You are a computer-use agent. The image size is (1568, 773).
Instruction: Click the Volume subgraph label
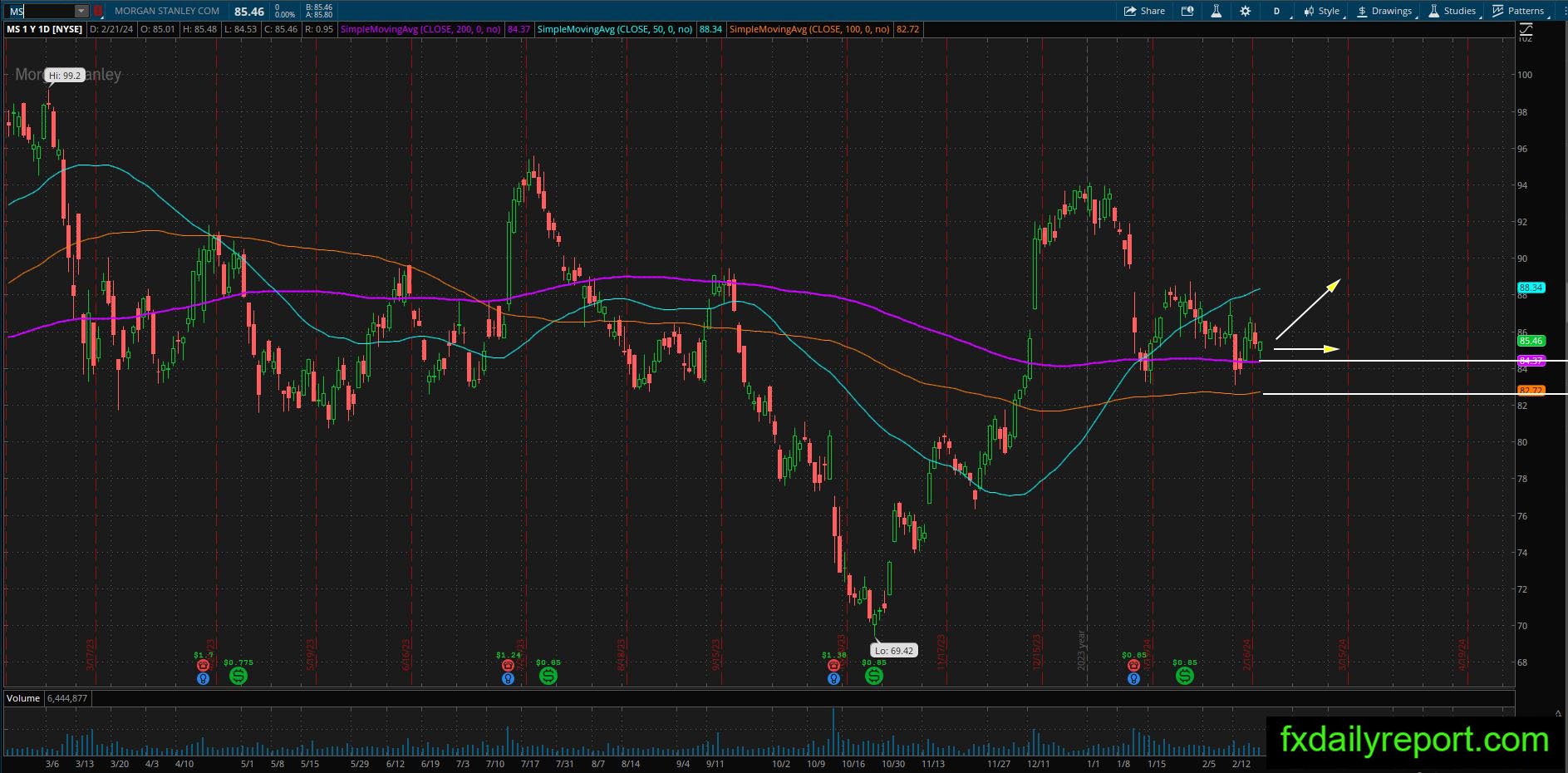tap(23, 698)
